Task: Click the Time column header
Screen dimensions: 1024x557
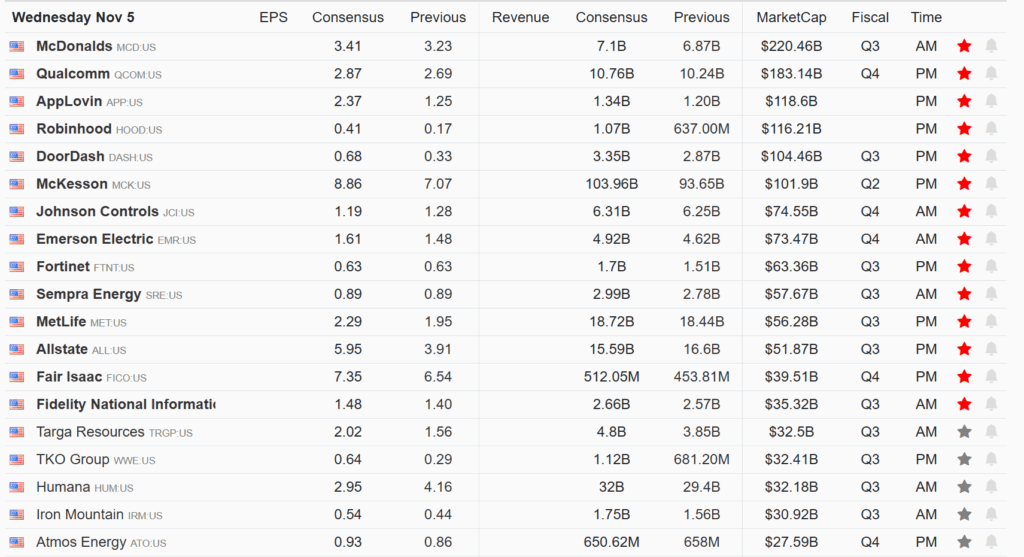Action: pyautogui.click(x=926, y=17)
